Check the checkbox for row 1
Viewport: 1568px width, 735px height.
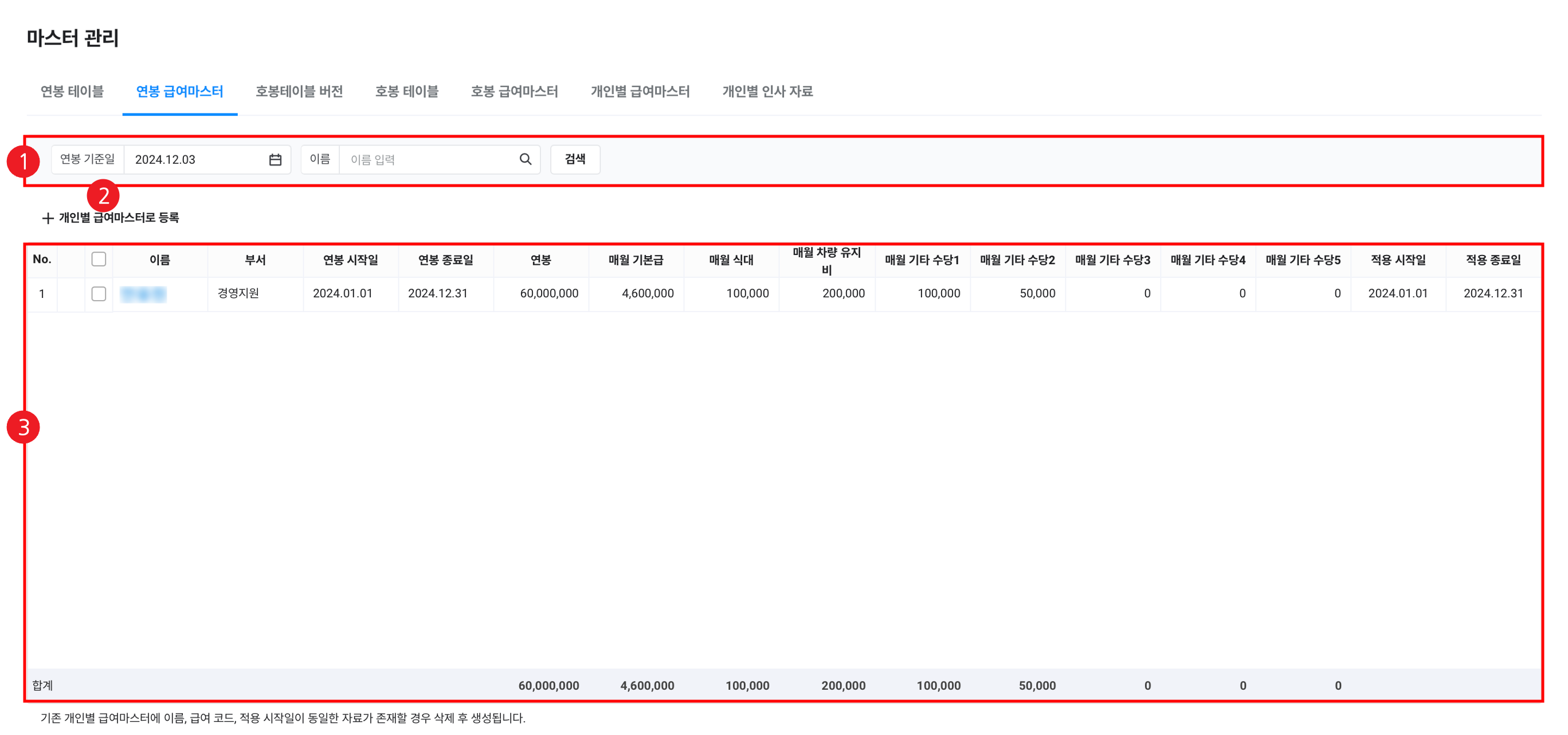[99, 294]
